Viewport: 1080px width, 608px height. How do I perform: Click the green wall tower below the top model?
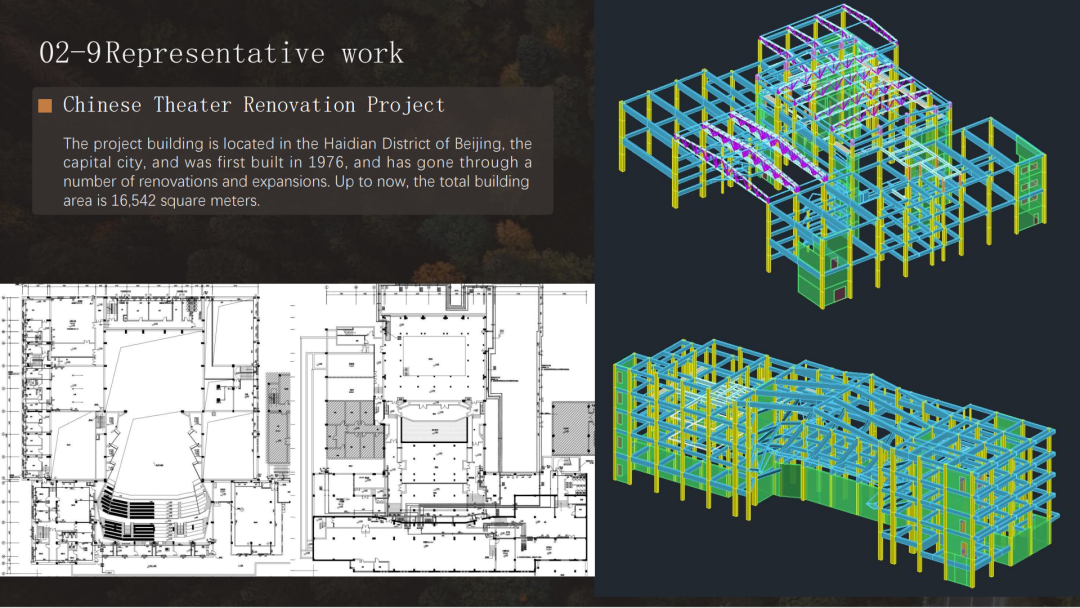(821, 268)
